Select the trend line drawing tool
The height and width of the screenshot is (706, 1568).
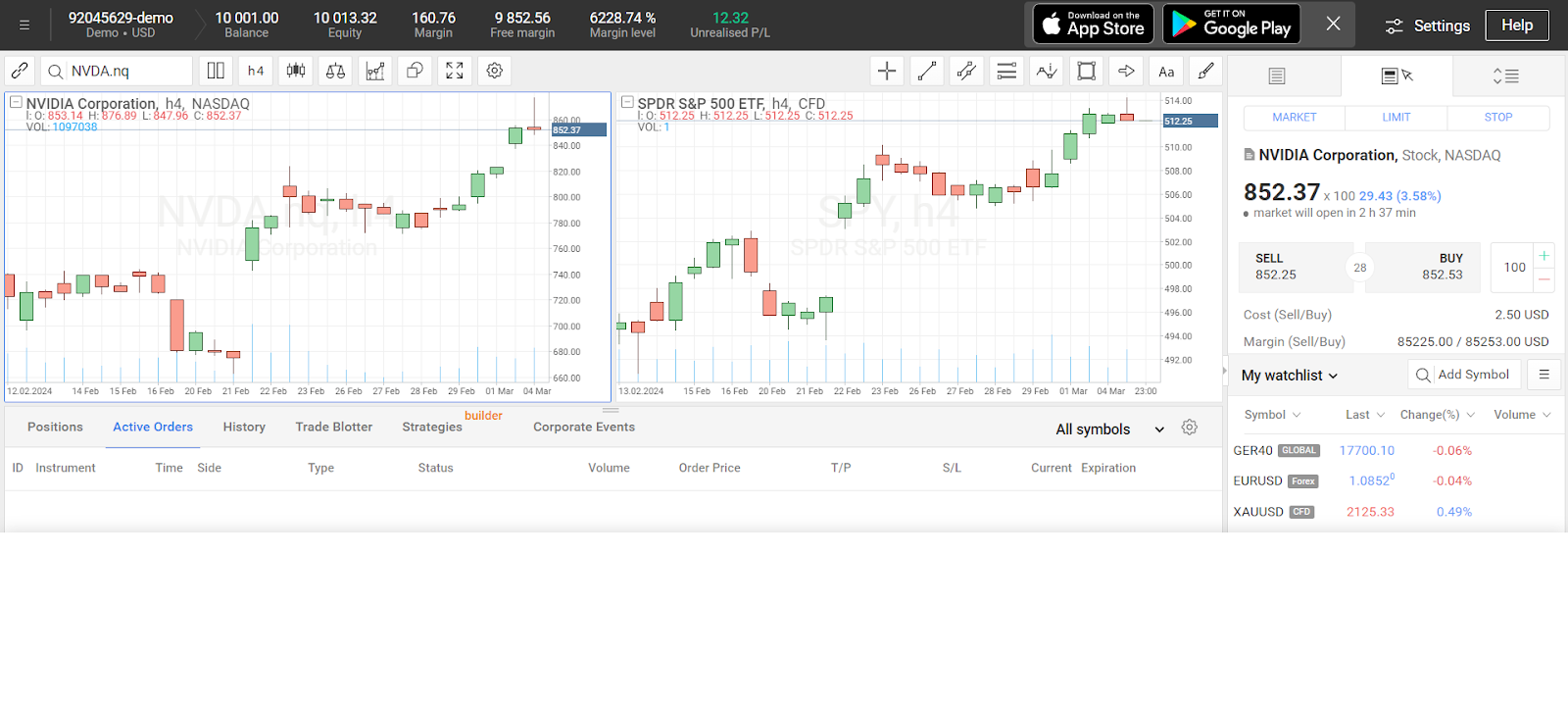click(x=927, y=71)
